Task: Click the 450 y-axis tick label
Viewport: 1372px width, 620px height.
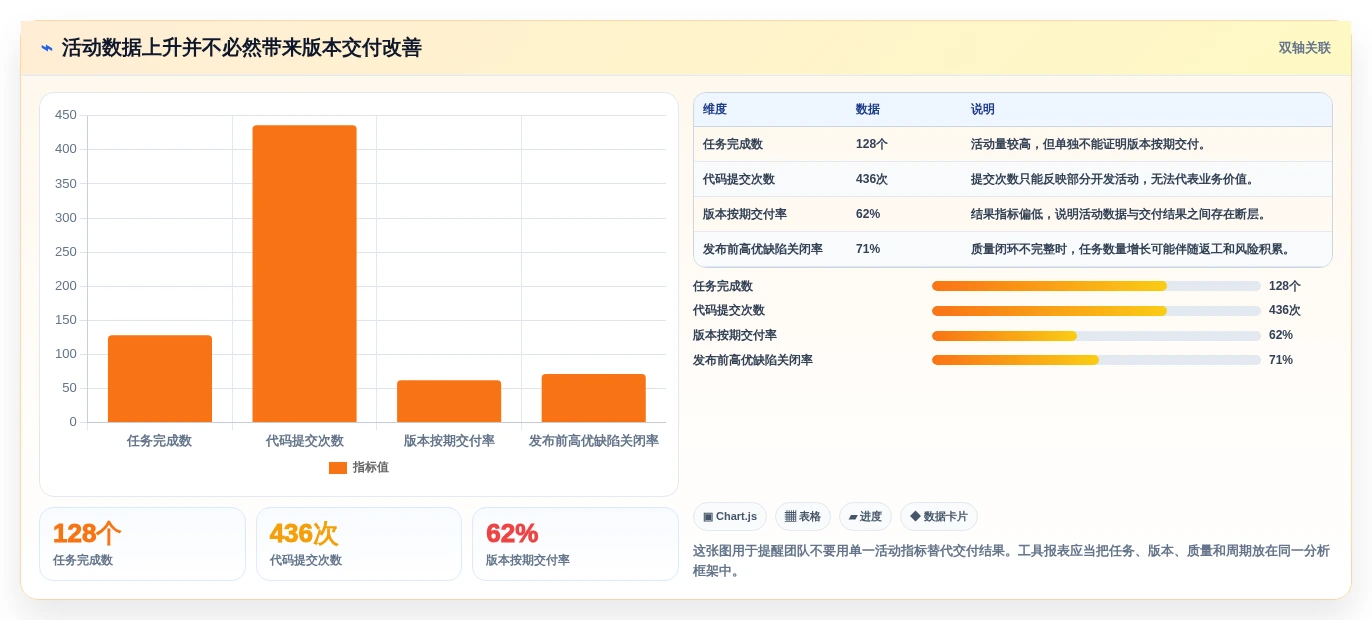Action: (x=66, y=115)
